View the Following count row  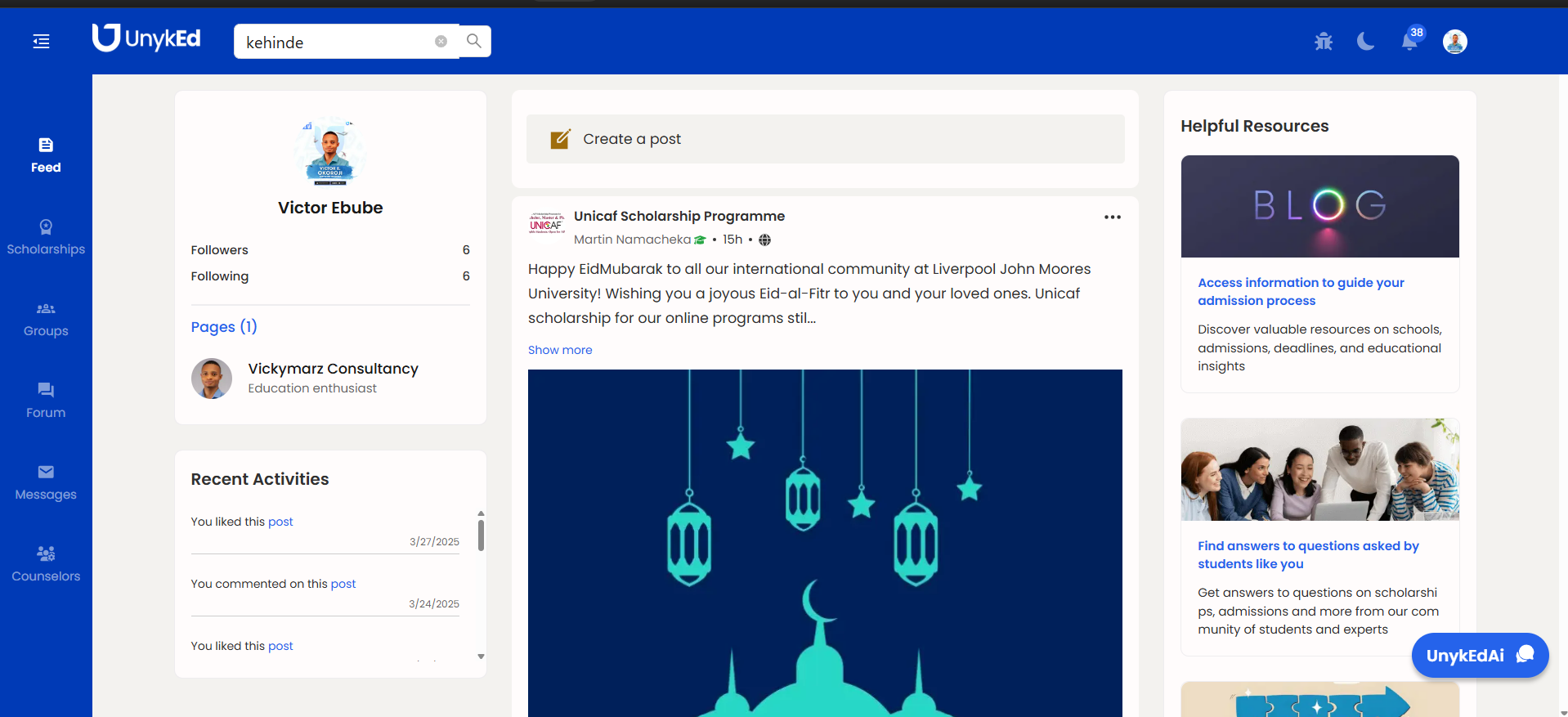click(x=330, y=276)
